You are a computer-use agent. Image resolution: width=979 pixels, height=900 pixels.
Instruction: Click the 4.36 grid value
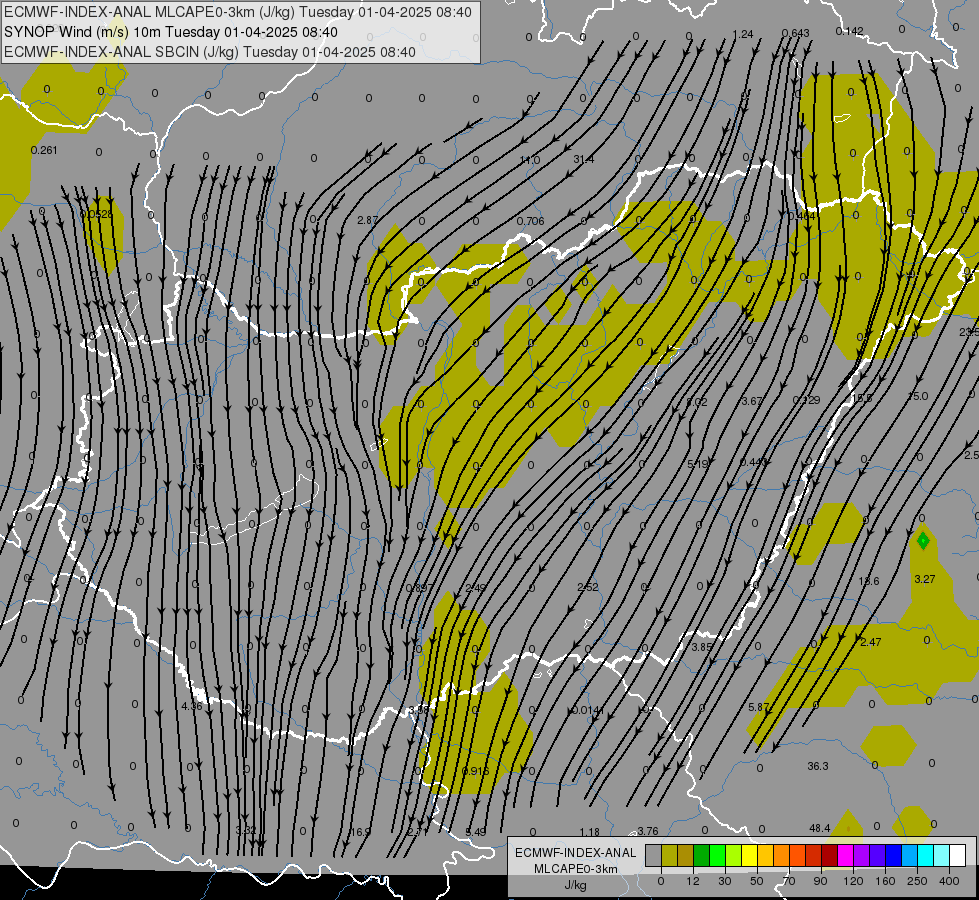[x=192, y=706]
